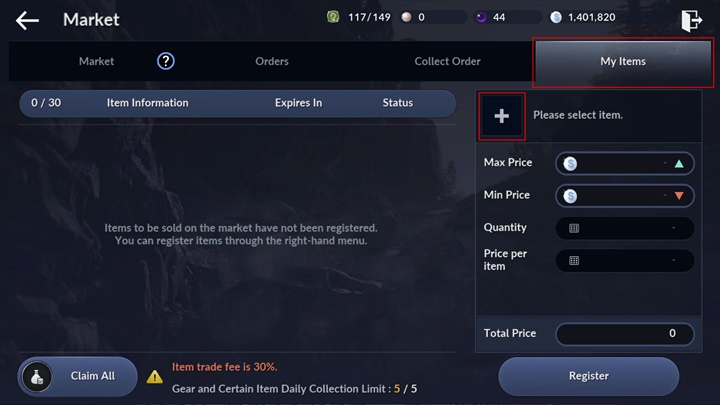Go back using the left arrow
The height and width of the screenshot is (405, 720).
(x=27, y=20)
